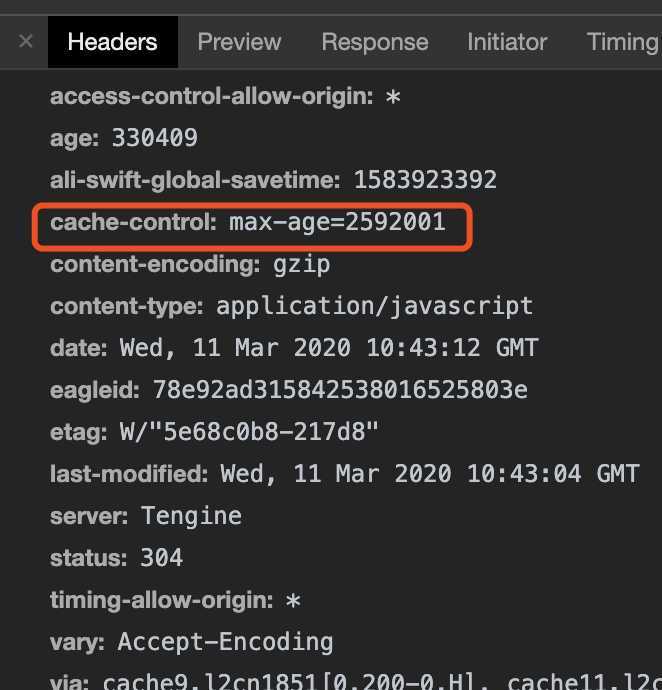Open the Timing tab
This screenshot has width=662, height=690.
[x=622, y=42]
